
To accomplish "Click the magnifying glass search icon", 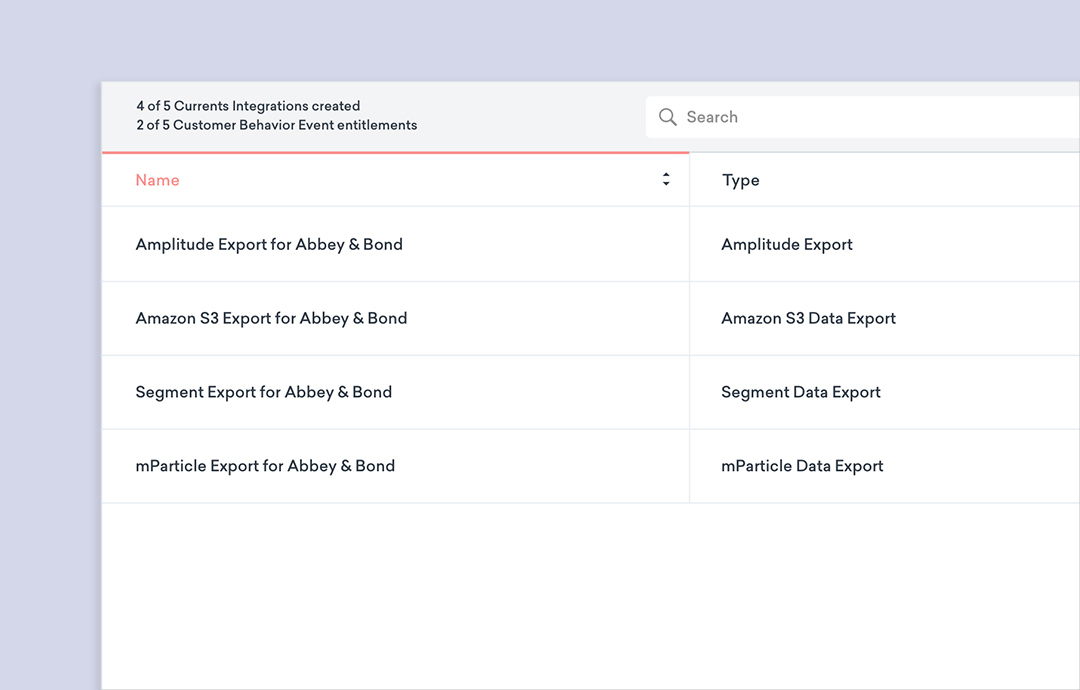I will [x=667, y=117].
